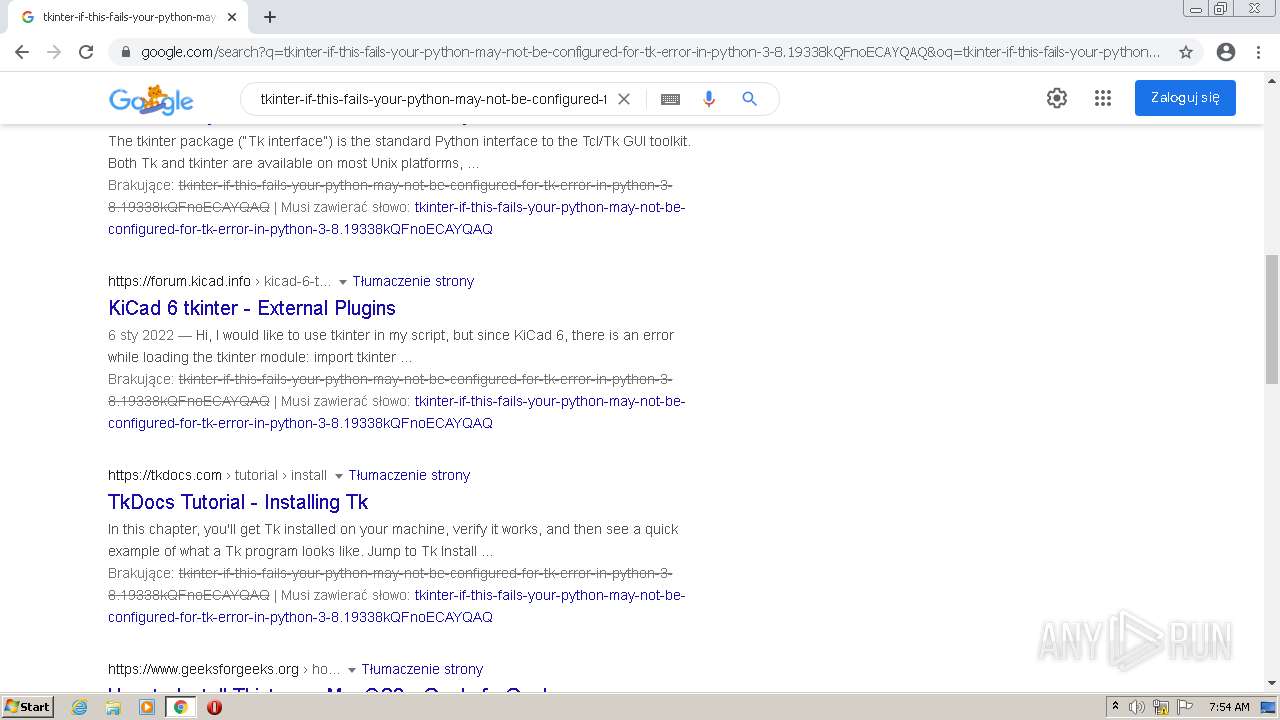Open the media player on the taskbar

tap(147, 707)
